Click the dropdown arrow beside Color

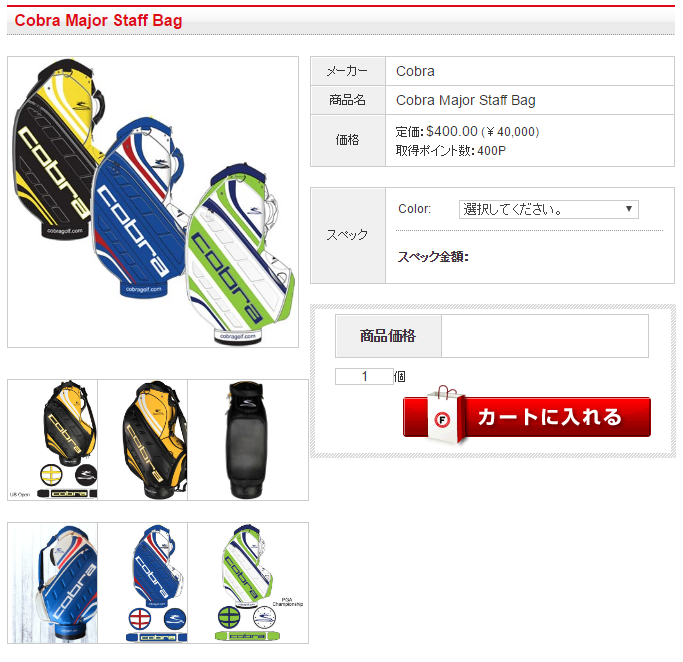point(629,209)
